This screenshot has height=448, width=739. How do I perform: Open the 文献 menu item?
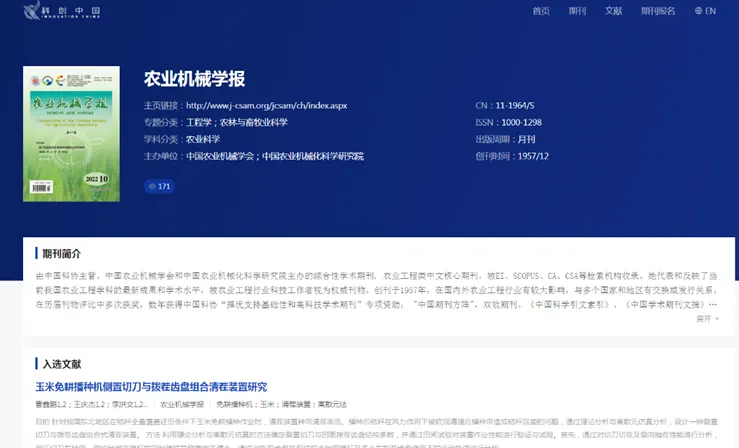614,11
